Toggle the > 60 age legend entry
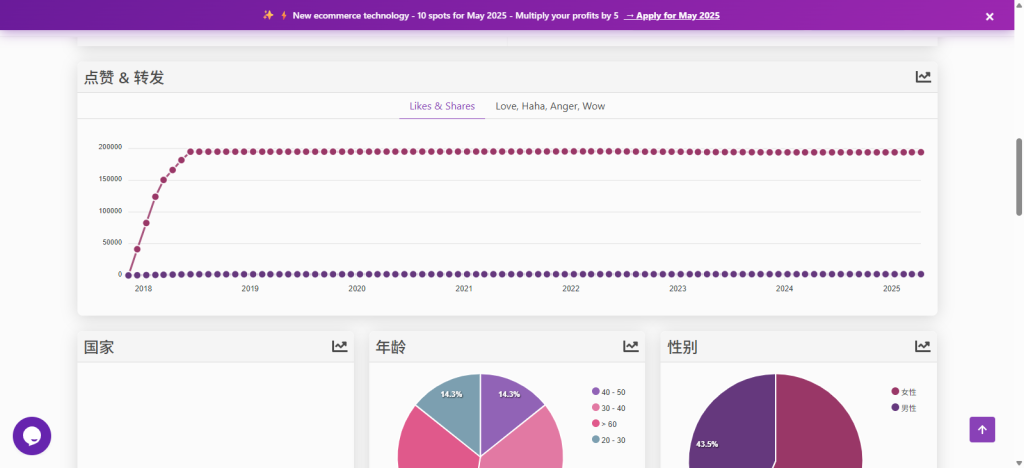This screenshot has height=468, width=1024. (x=604, y=424)
